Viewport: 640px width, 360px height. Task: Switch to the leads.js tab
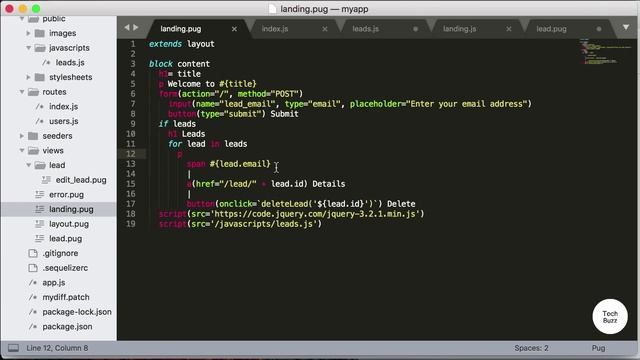coord(365,29)
